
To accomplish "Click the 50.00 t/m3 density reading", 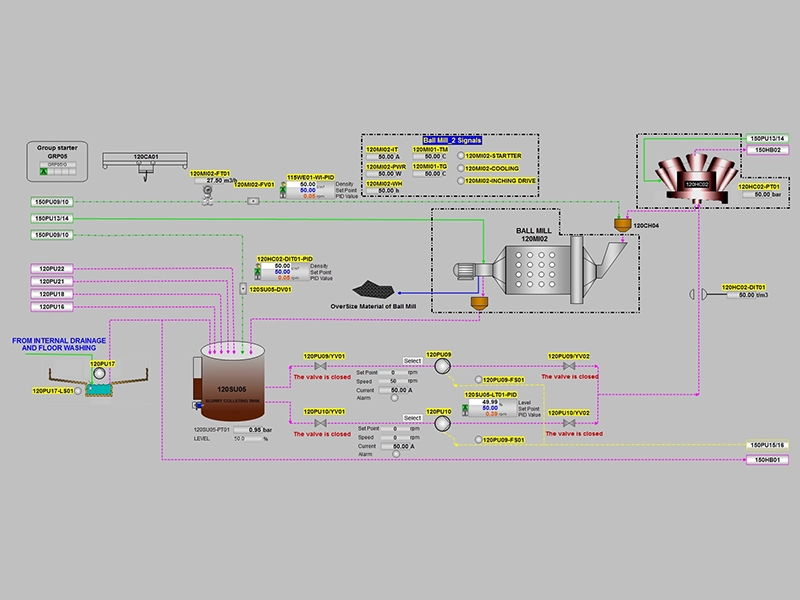I will (x=747, y=295).
